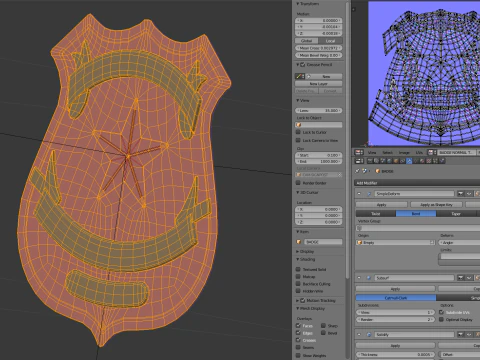Click the pin icon in properties breadcrumb
Viewport: 480px width, 360px height.
click(357, 171)
